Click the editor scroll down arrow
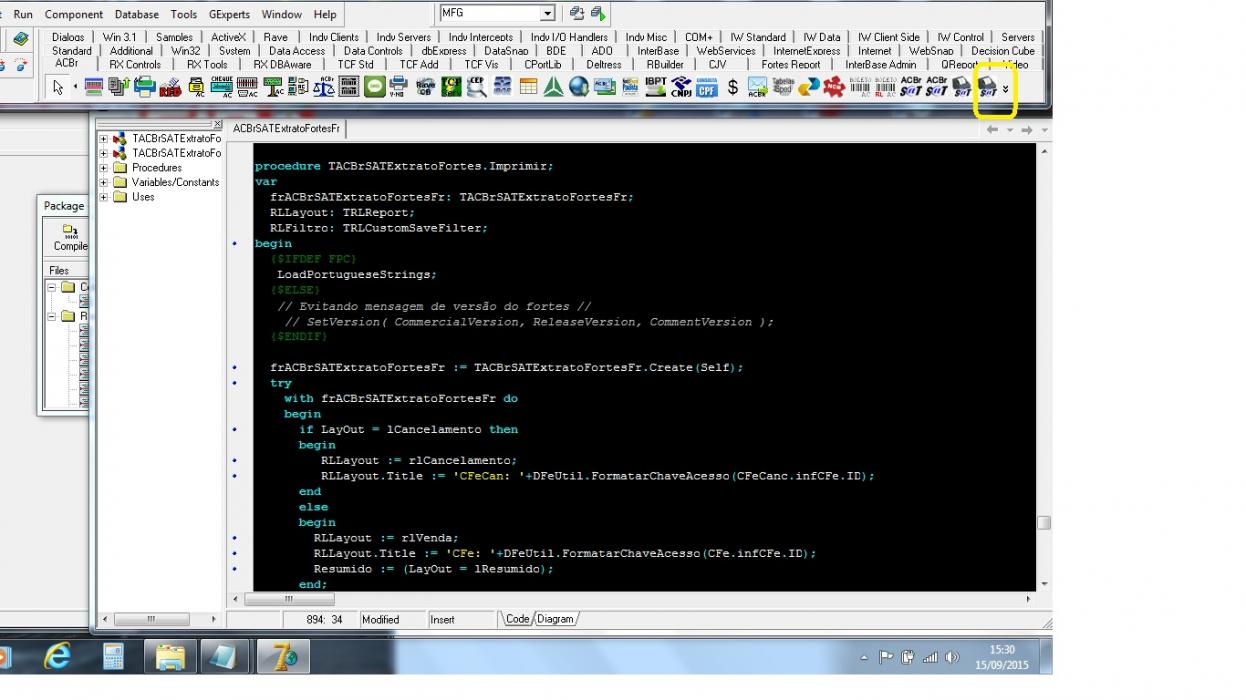The height and width of the screenshot is (700, 1246). pos(1044,584)
